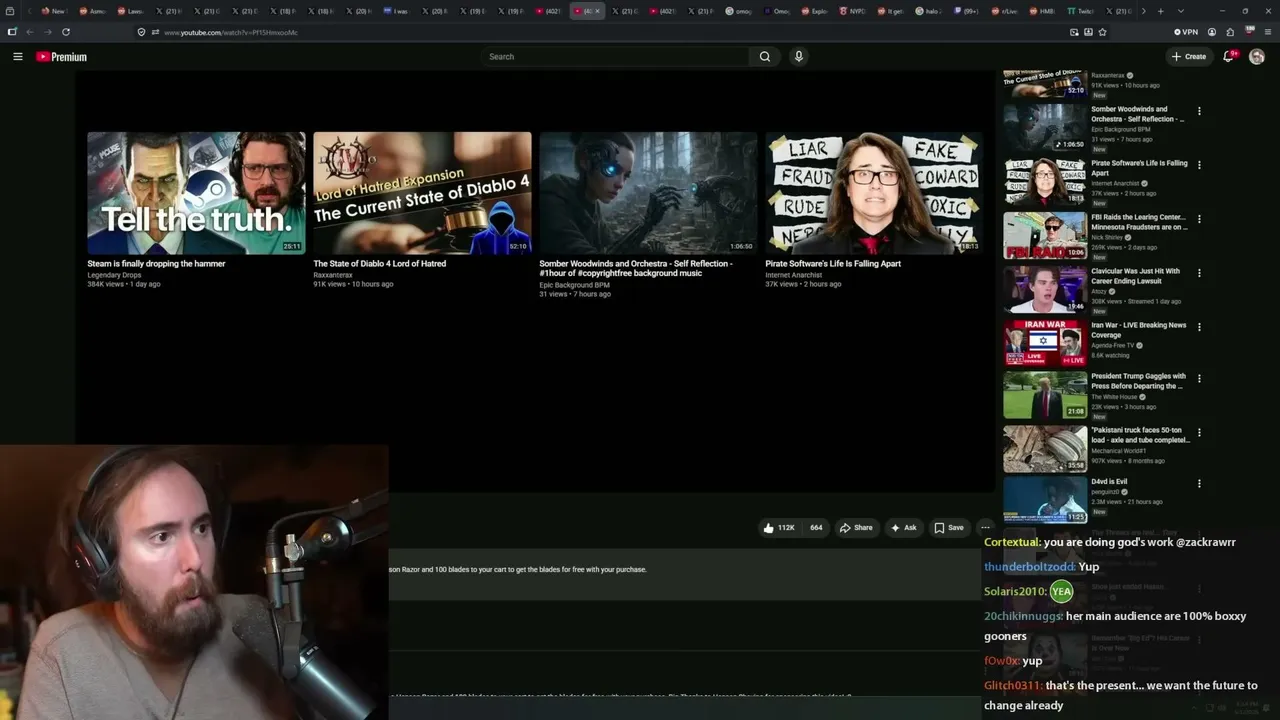
Task: Open FBI Raids sidebar video thumbnail
Action: click(1045, 236)
